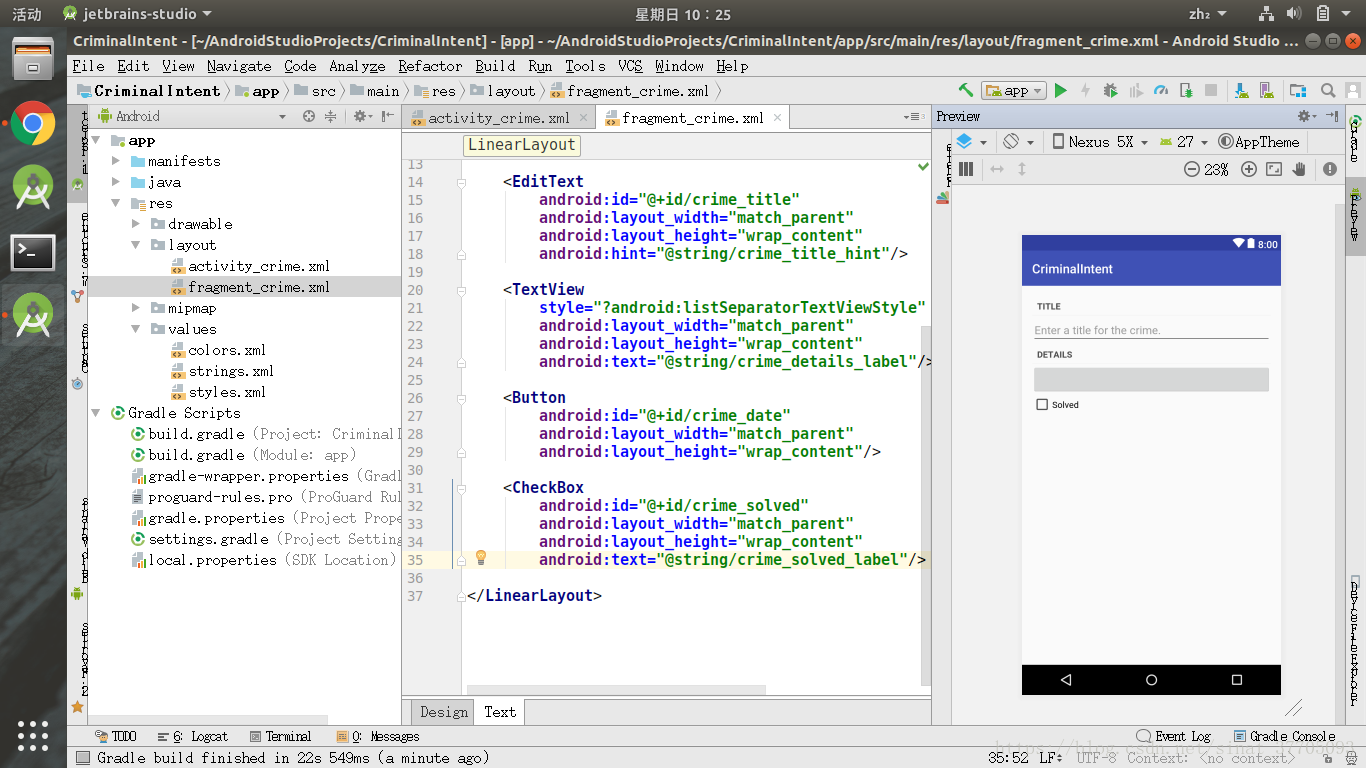Show warnings and errors icon in Preview
Image resolution: width=1366 pixels, height=768 pixels.
1330,169
